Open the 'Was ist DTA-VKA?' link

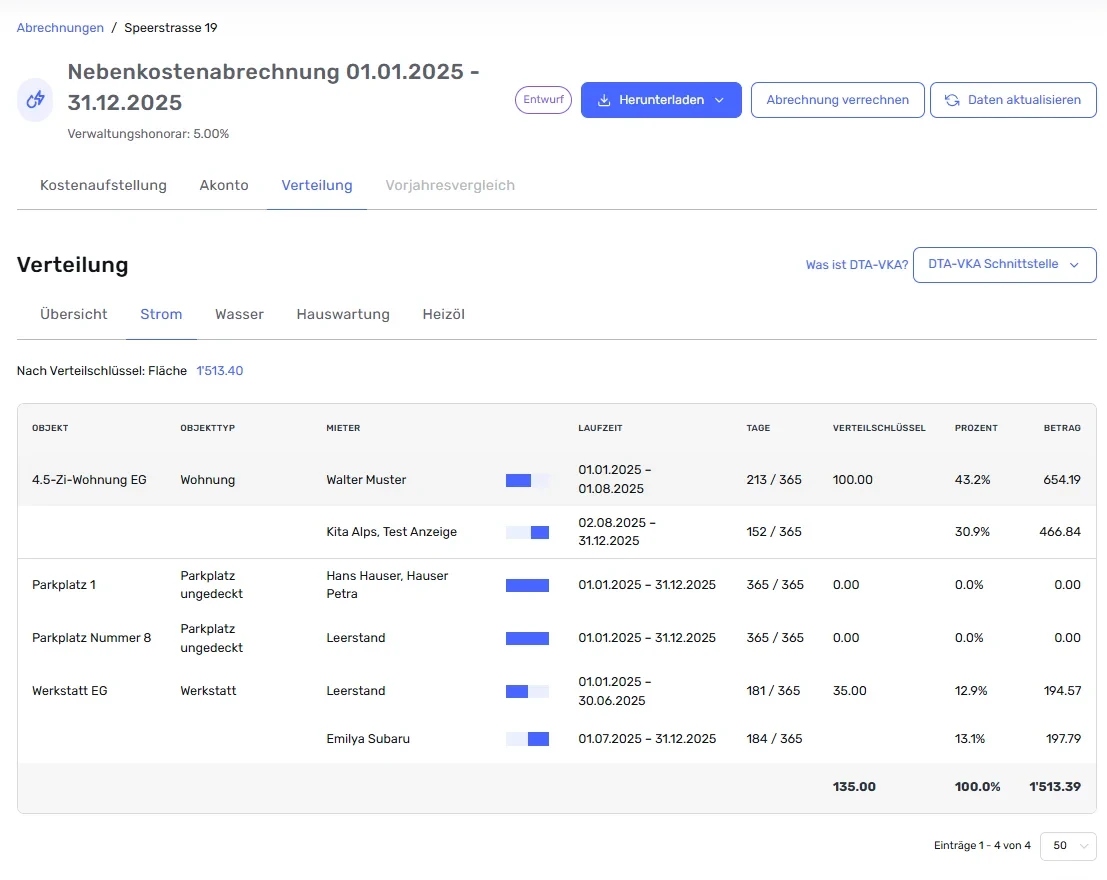(856, 265)
